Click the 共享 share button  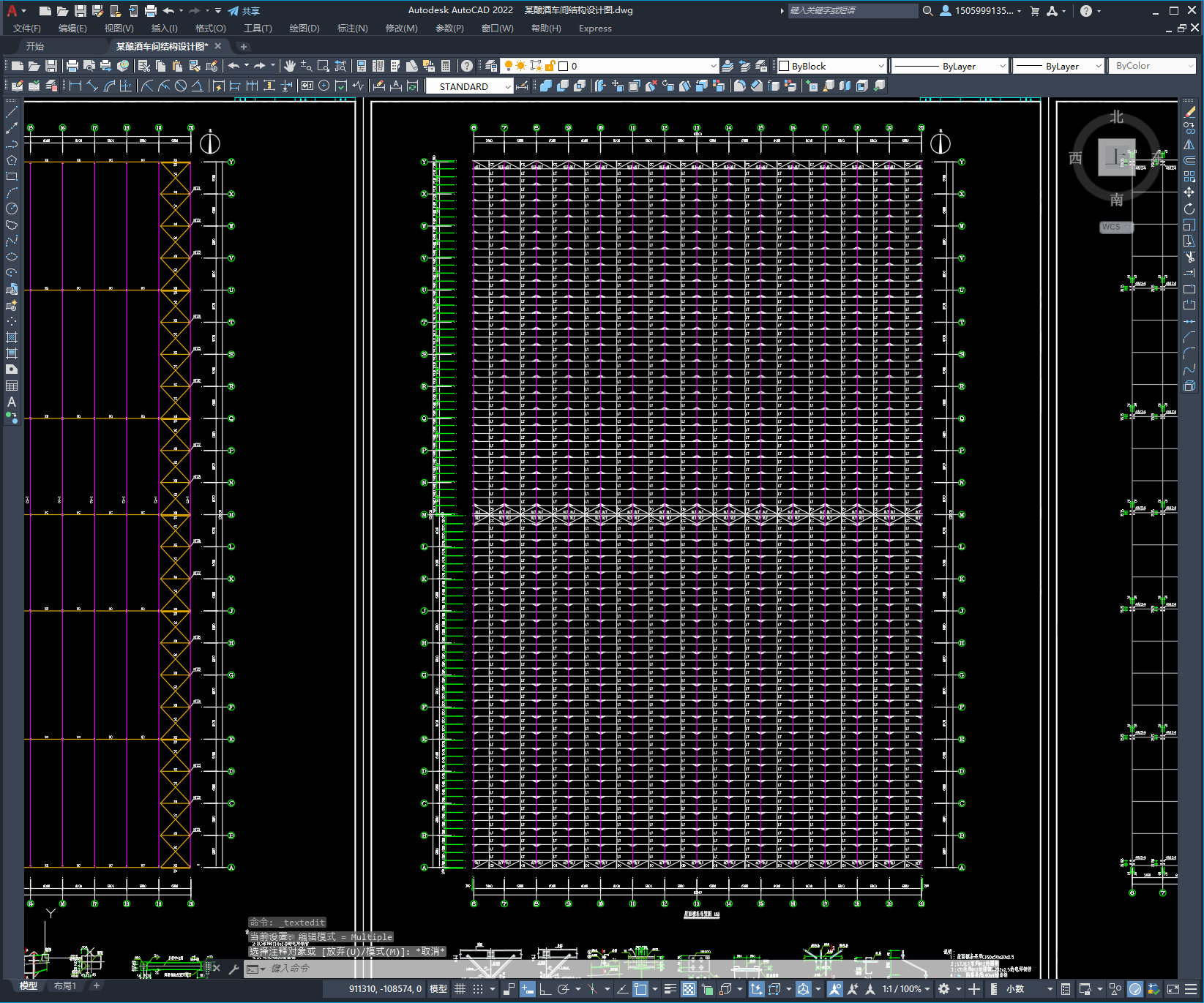[244, 11]
